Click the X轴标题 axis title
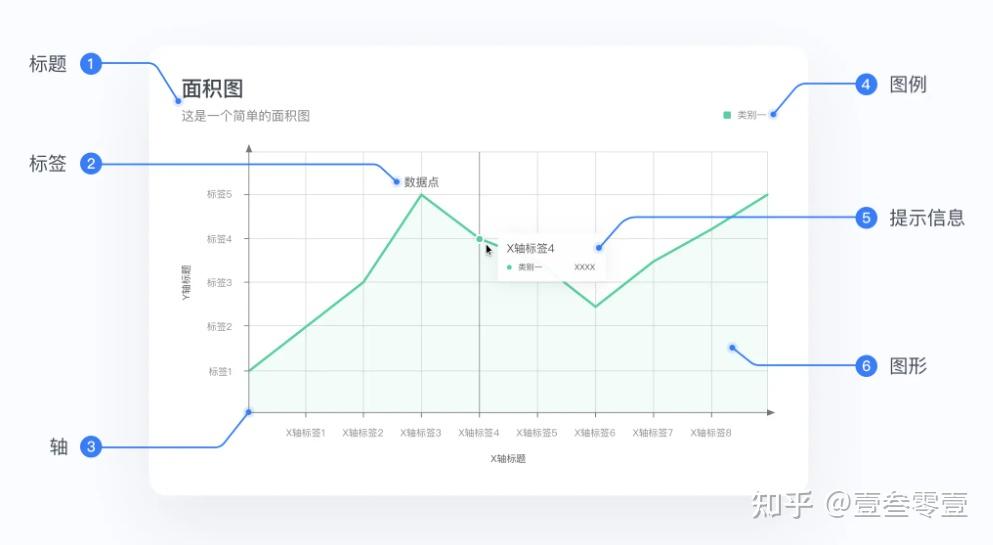 [x=508, y=459]
